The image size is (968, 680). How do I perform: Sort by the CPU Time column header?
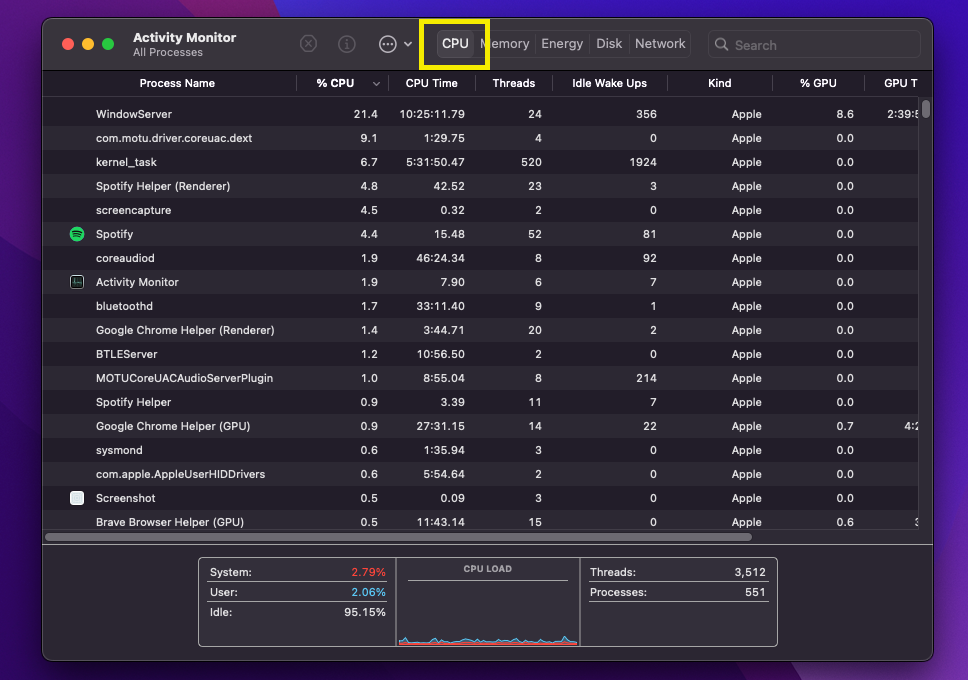click(x=432, y=83)
